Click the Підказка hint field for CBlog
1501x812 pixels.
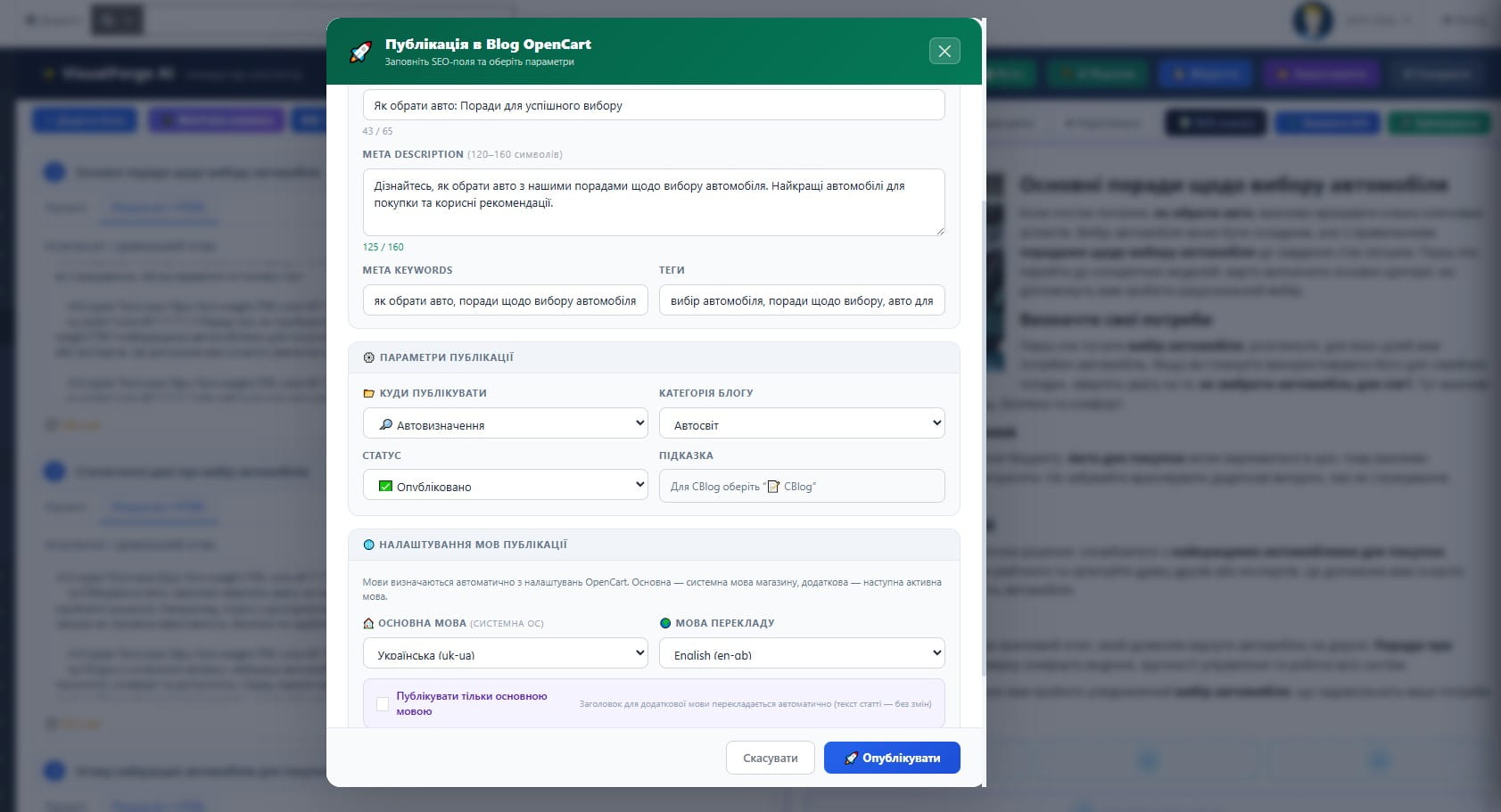coord(802,486)
